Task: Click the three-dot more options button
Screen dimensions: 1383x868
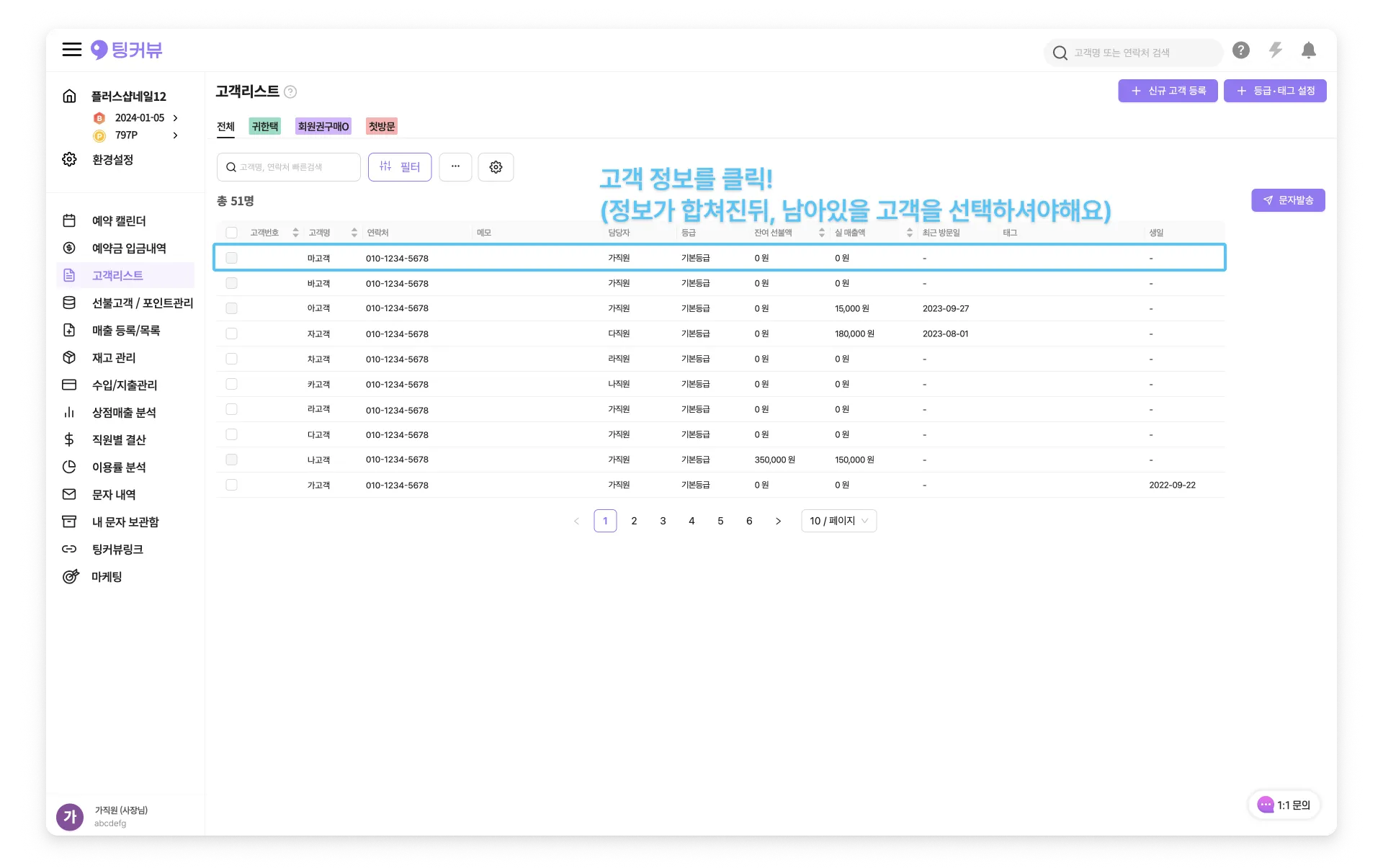Action: [455, 167]
